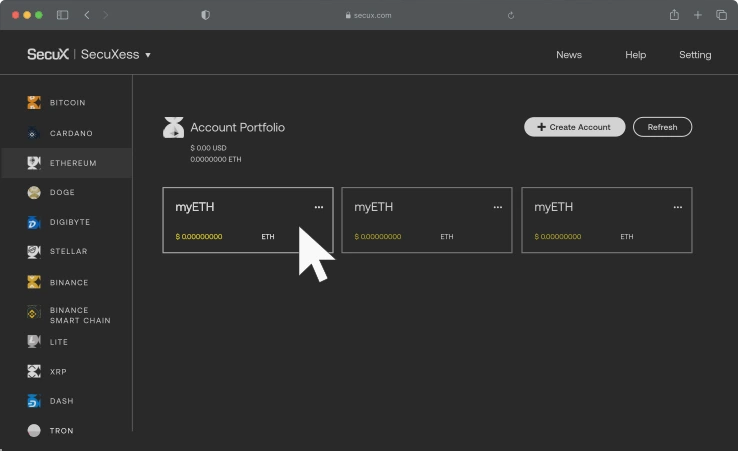738x451 pixels.
Task: Select BITCOIN in the sidebar
Action: pyautogui.click(x=68, y=103)
